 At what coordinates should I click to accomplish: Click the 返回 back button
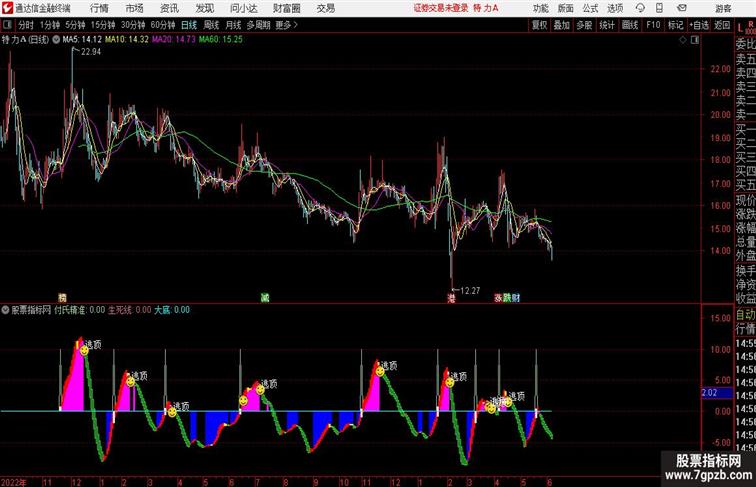pos(722,25)
